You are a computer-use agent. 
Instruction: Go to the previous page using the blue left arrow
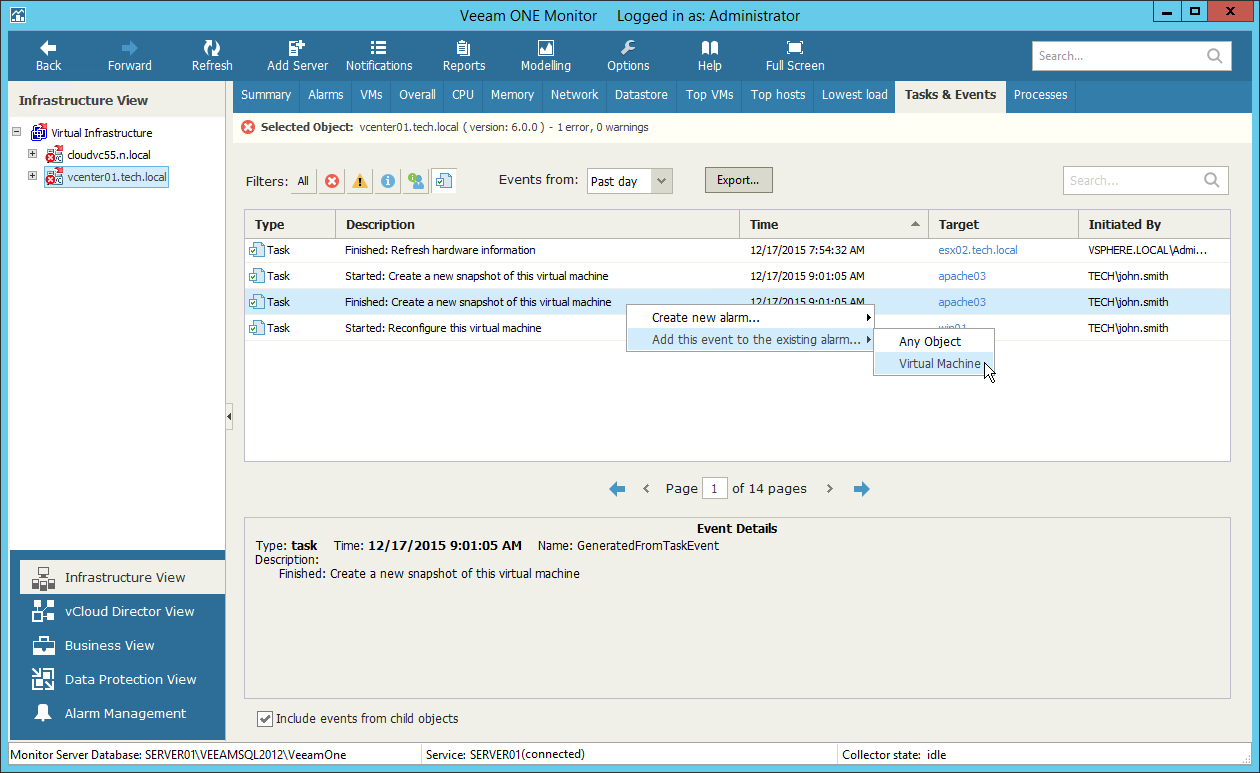pyautogui.click(x=617, y=489)
